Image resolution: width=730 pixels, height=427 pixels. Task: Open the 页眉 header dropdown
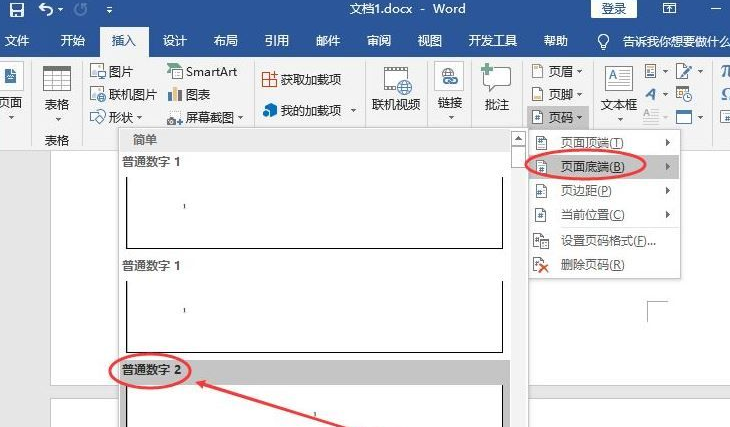tap(557, 71)
